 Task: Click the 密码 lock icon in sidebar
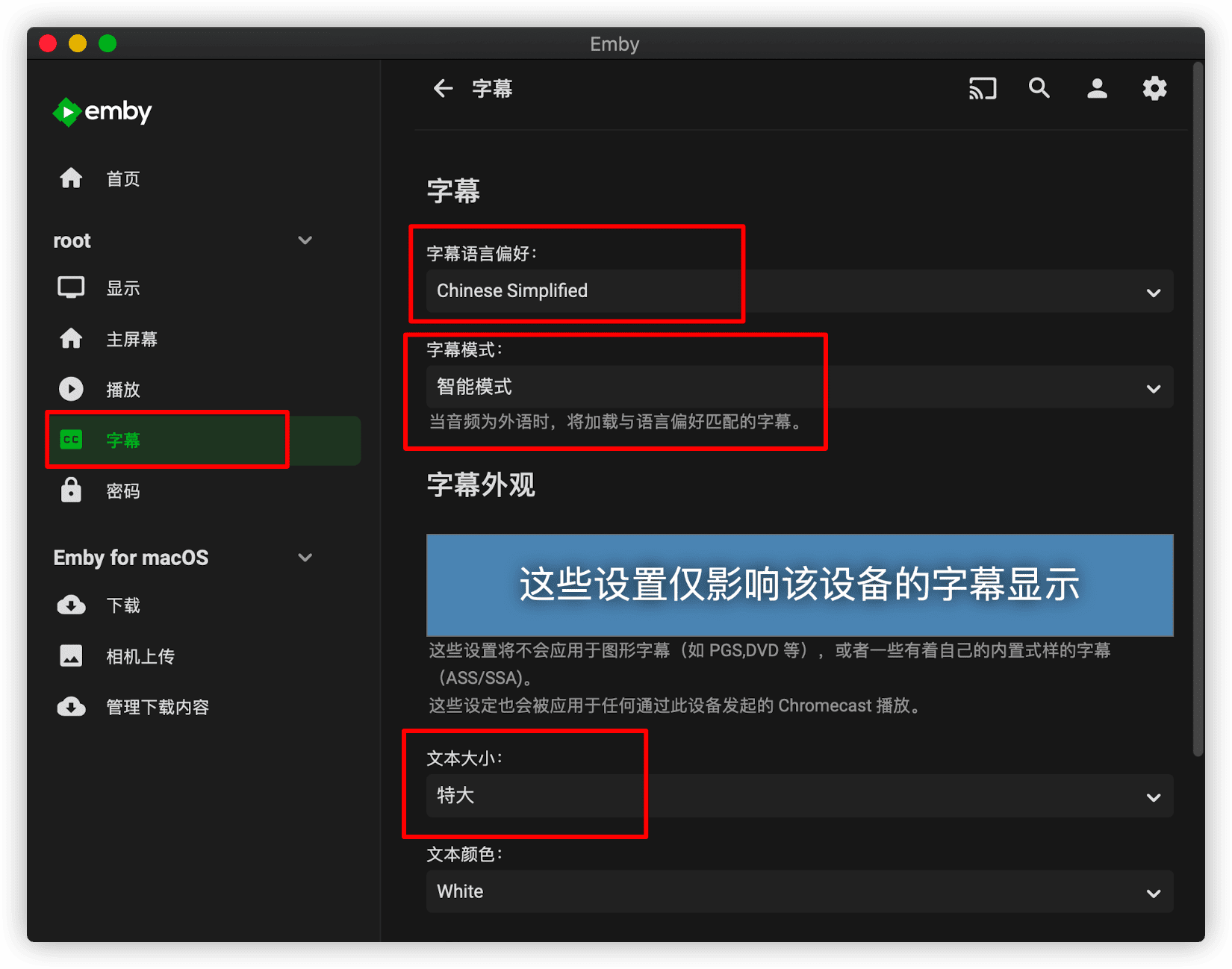[71, 490]
